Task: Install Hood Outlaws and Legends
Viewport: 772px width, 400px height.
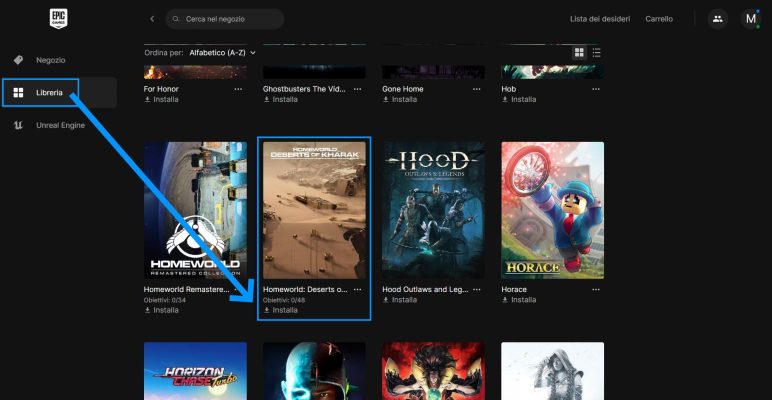Action: [404, 300]
